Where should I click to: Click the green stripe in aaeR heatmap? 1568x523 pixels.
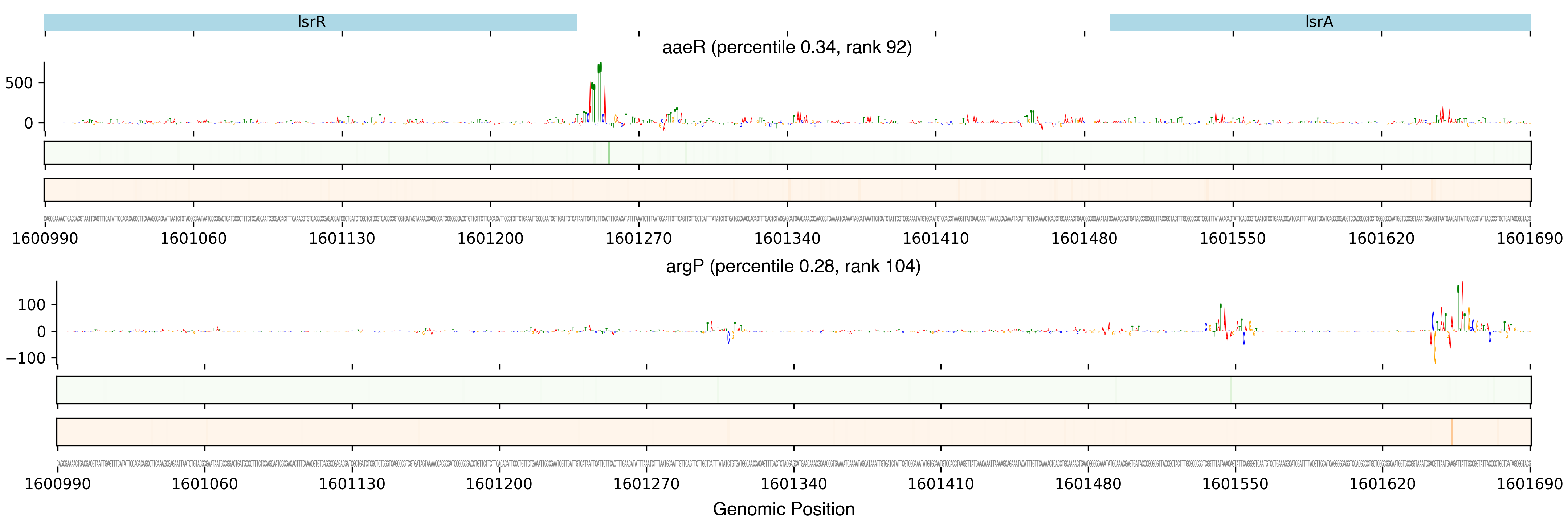pyautogui.click(x=609, y=152)
